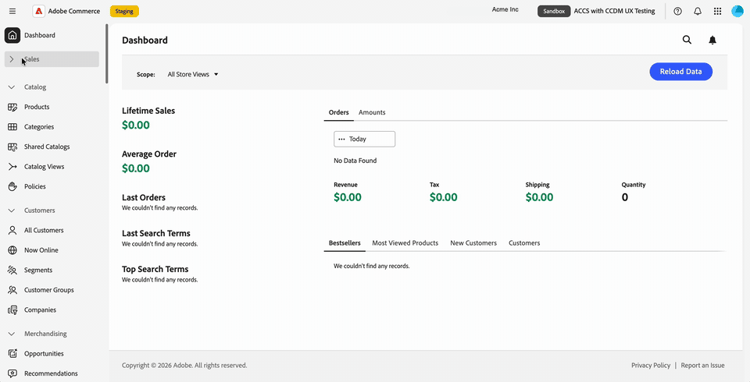
Task: Click the Average Order heading
Action: [149, 154]
